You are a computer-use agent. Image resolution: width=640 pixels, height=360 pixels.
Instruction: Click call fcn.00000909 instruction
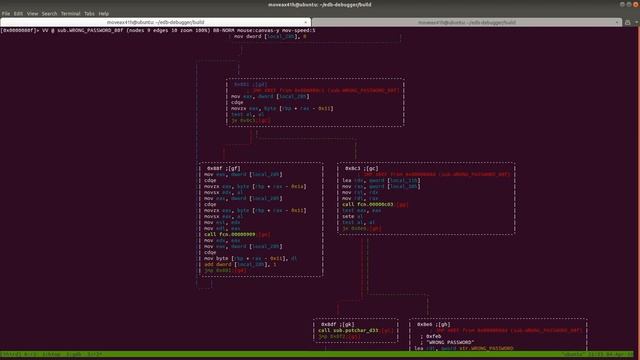[x=230, y=234]
